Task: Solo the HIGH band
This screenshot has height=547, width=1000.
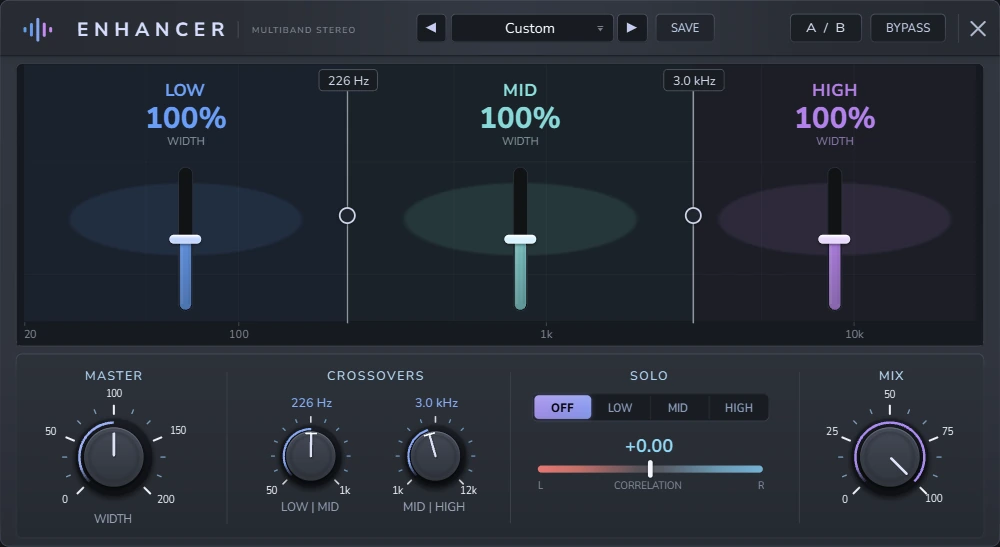Action: (739, 407)
